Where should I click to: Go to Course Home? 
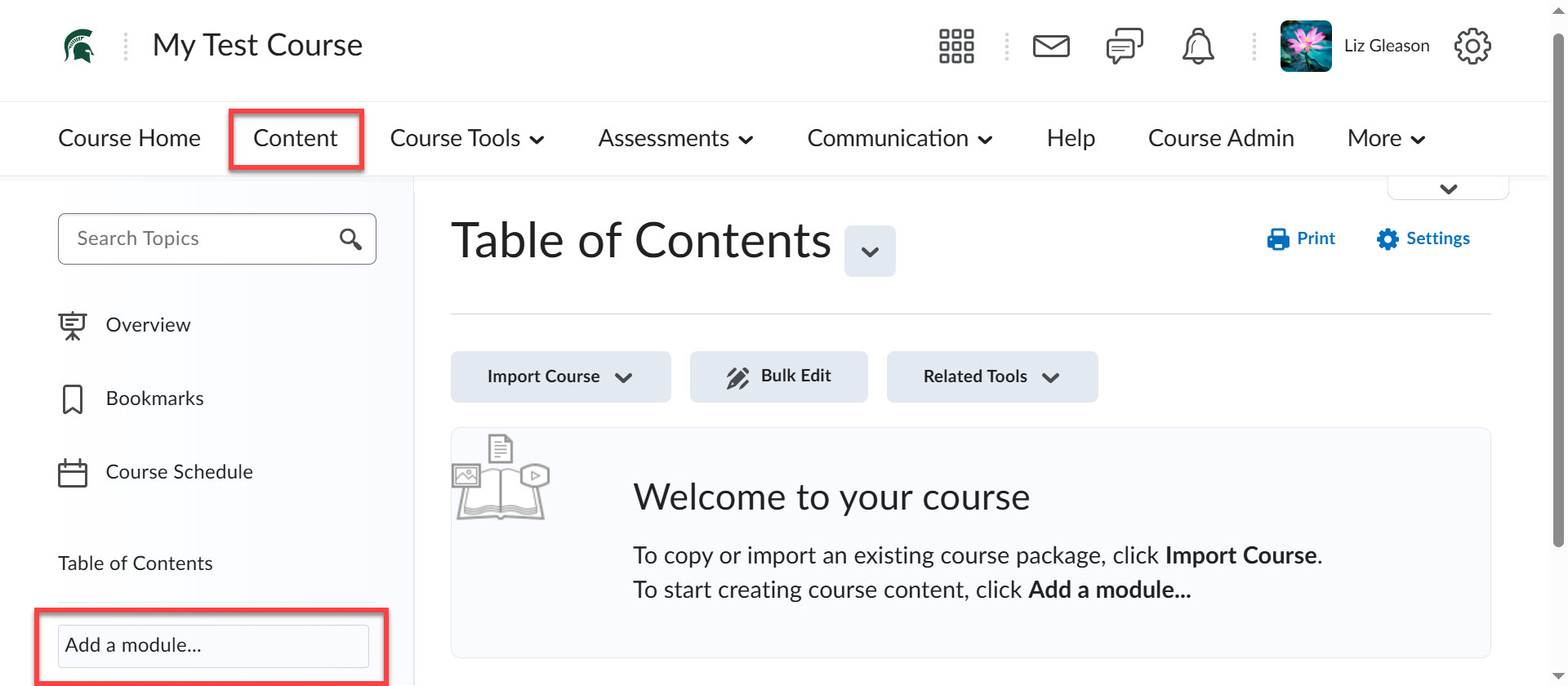point(129,139)
